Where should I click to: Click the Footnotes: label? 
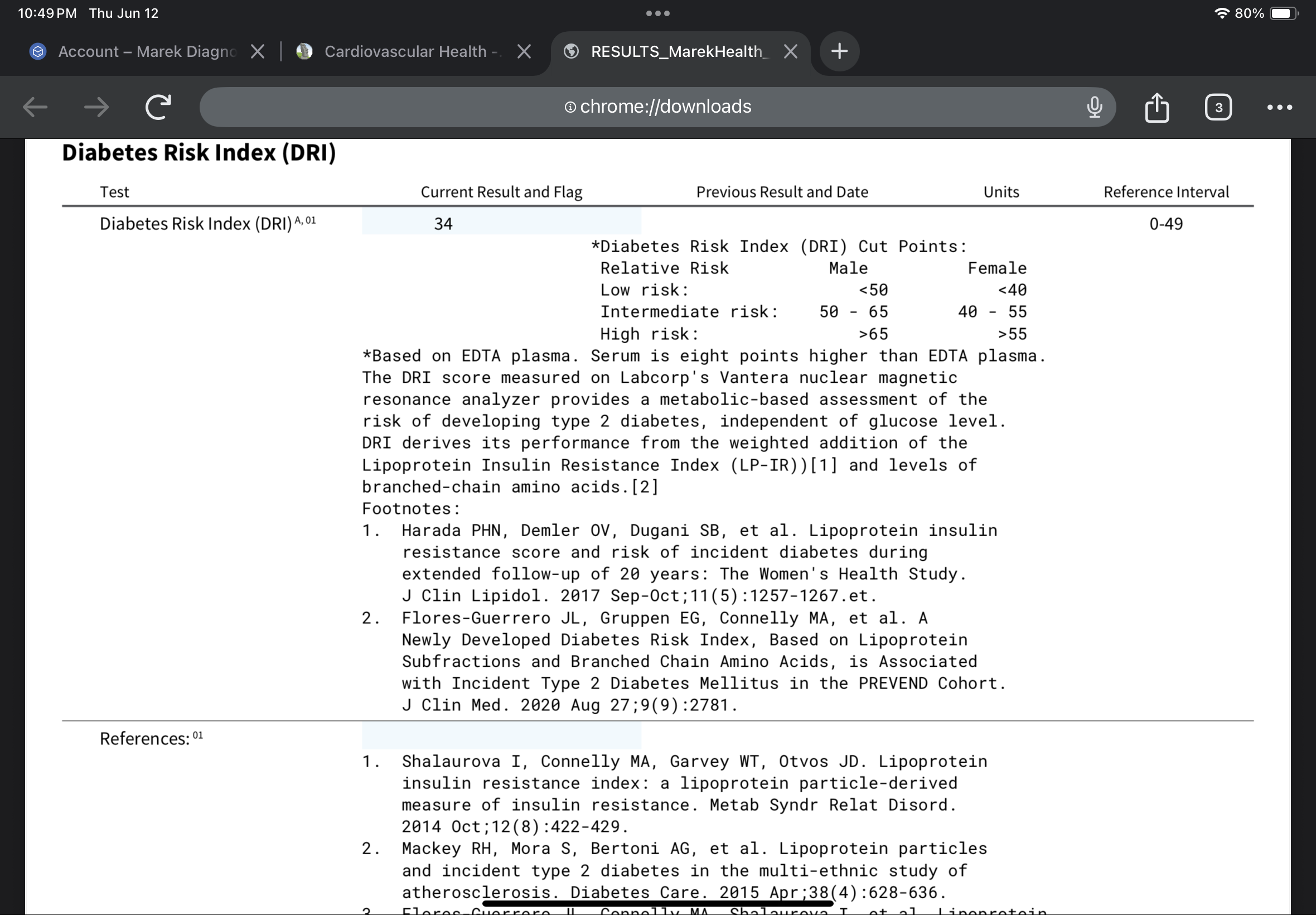[x=412, y=508]
